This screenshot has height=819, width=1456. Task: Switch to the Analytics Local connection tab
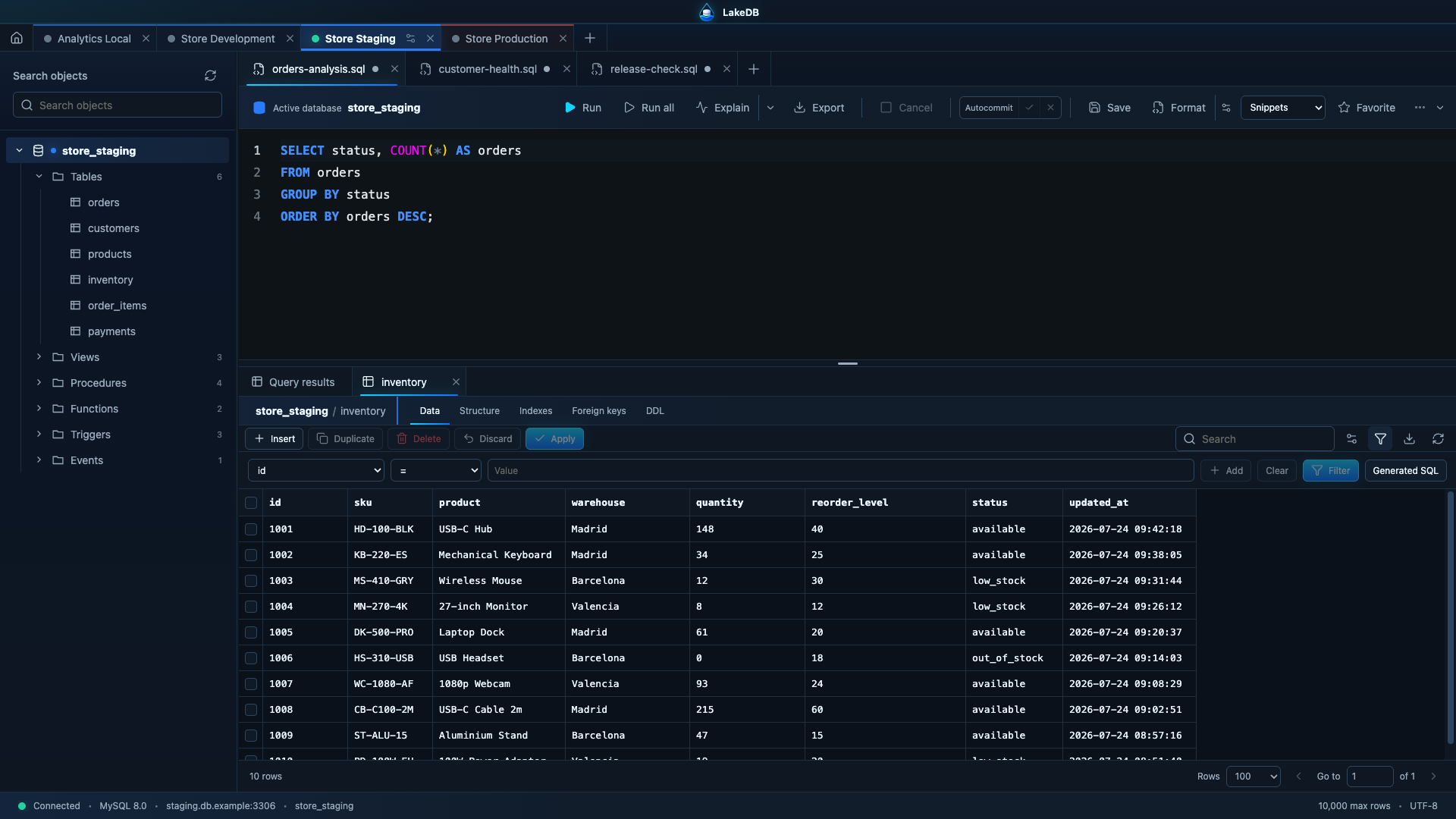coord(94,39)
